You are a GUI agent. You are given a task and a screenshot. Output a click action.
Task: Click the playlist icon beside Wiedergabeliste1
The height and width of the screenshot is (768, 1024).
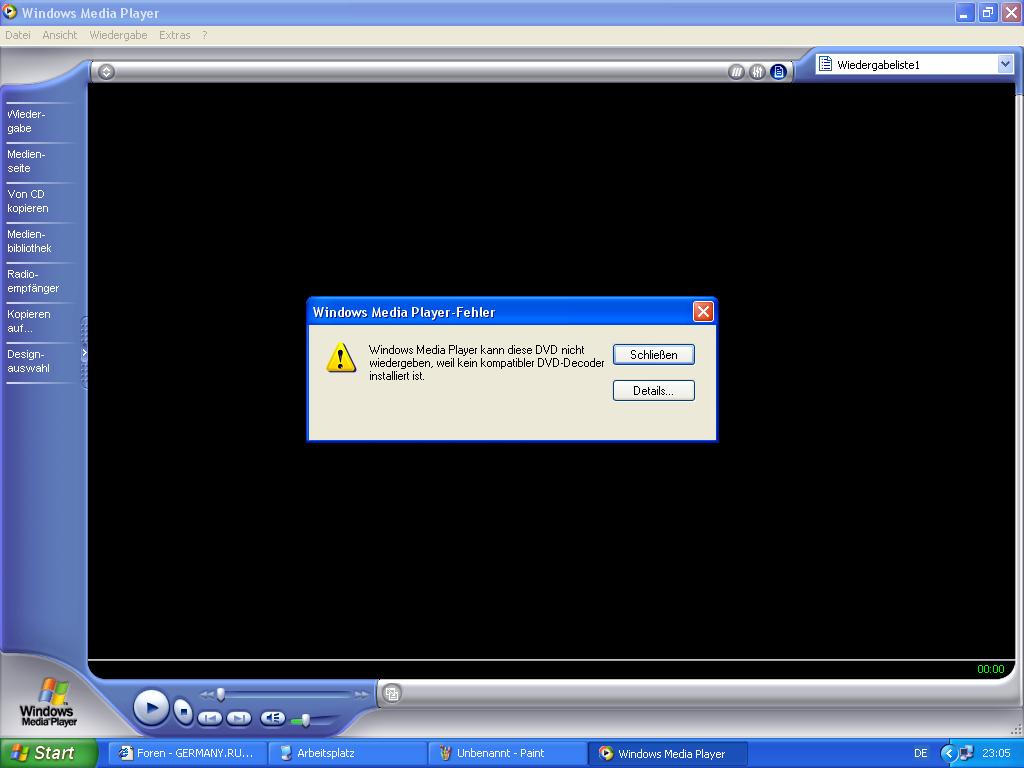825,64
